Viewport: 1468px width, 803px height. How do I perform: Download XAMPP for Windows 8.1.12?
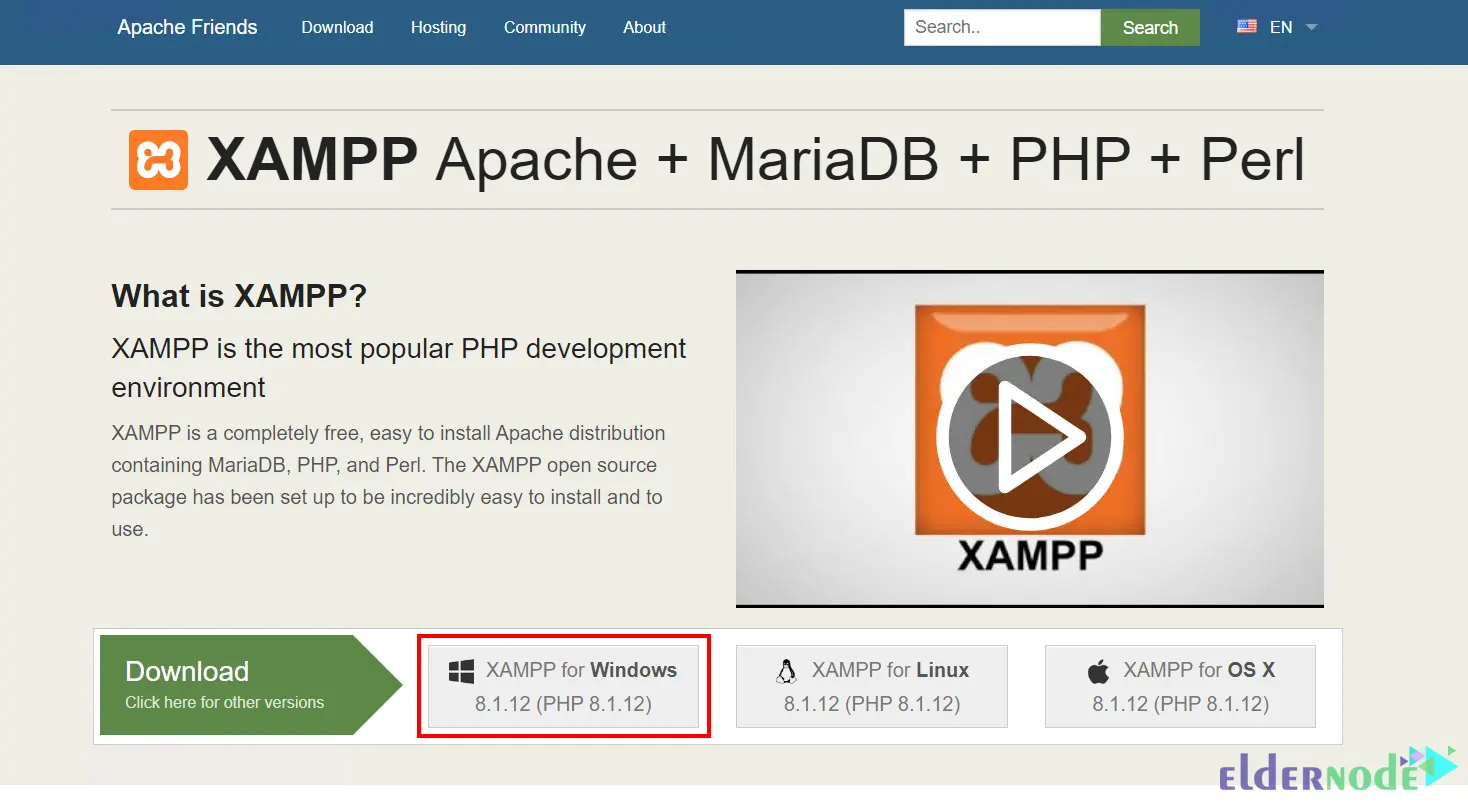coord(564,686)
